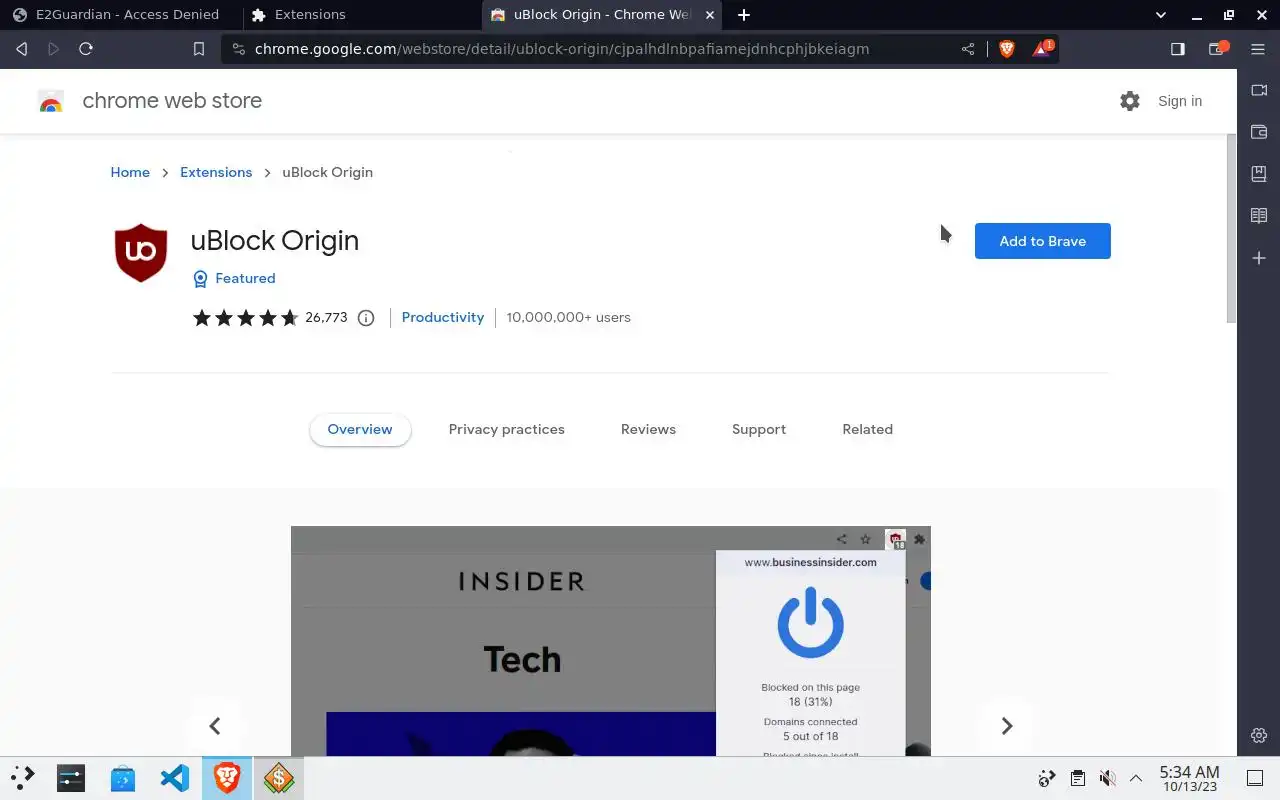Screen dimensions: 1280x800
Task: Open the wallet icon in sidebar
Action: pos(1259,132)
